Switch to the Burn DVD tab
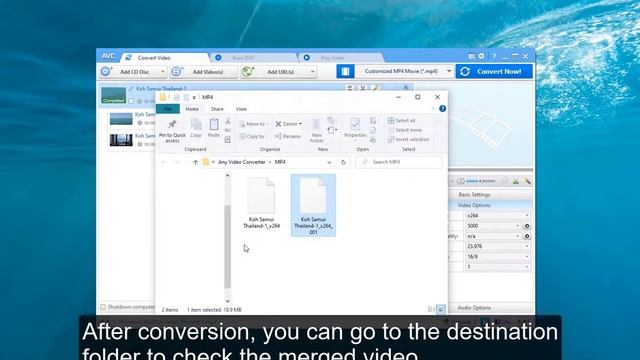The width and height of the screenshot is (640, 360). (x=243, y=58)
